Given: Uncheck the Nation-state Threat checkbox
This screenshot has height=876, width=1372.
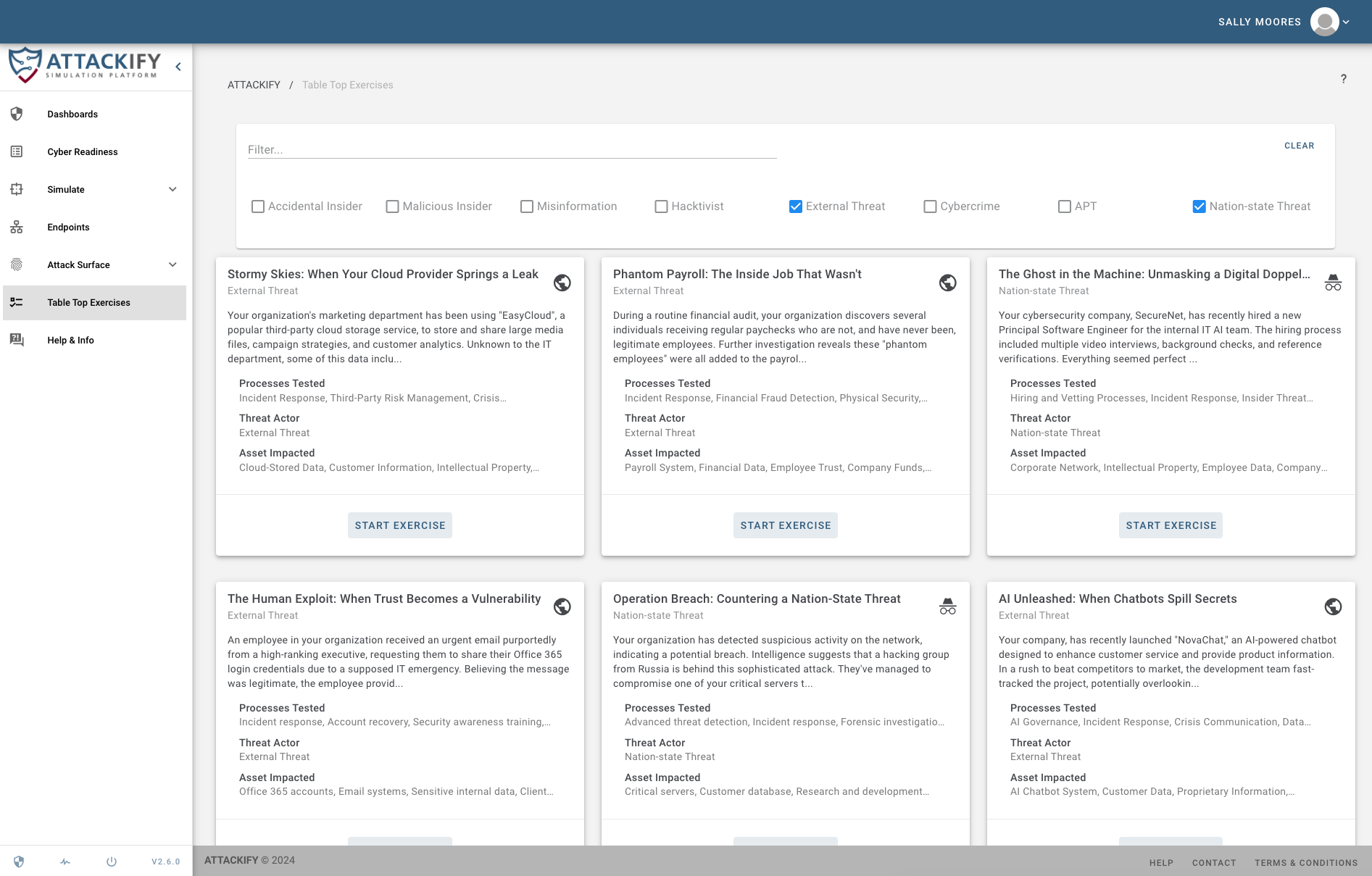Looking at the screenshot, I should pyautogui.click(x=1200, y=207).
